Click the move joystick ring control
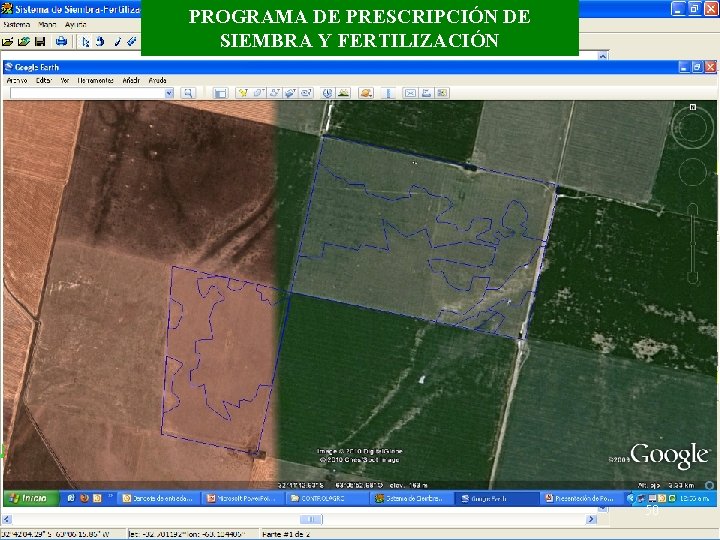Viewport: 720px width, 540px height. 692,172
